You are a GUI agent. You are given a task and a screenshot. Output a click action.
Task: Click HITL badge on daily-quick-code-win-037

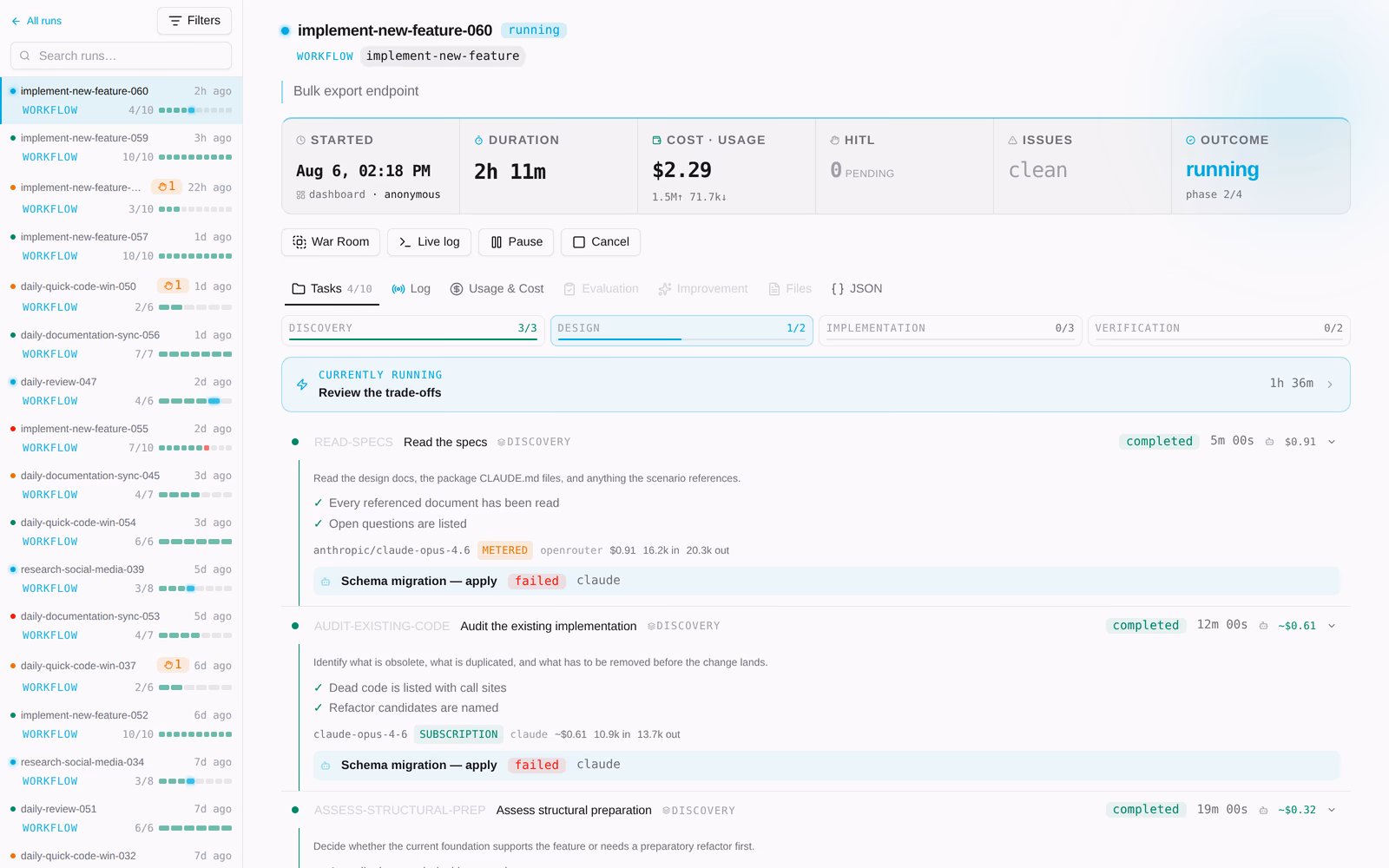coord(173,665)
